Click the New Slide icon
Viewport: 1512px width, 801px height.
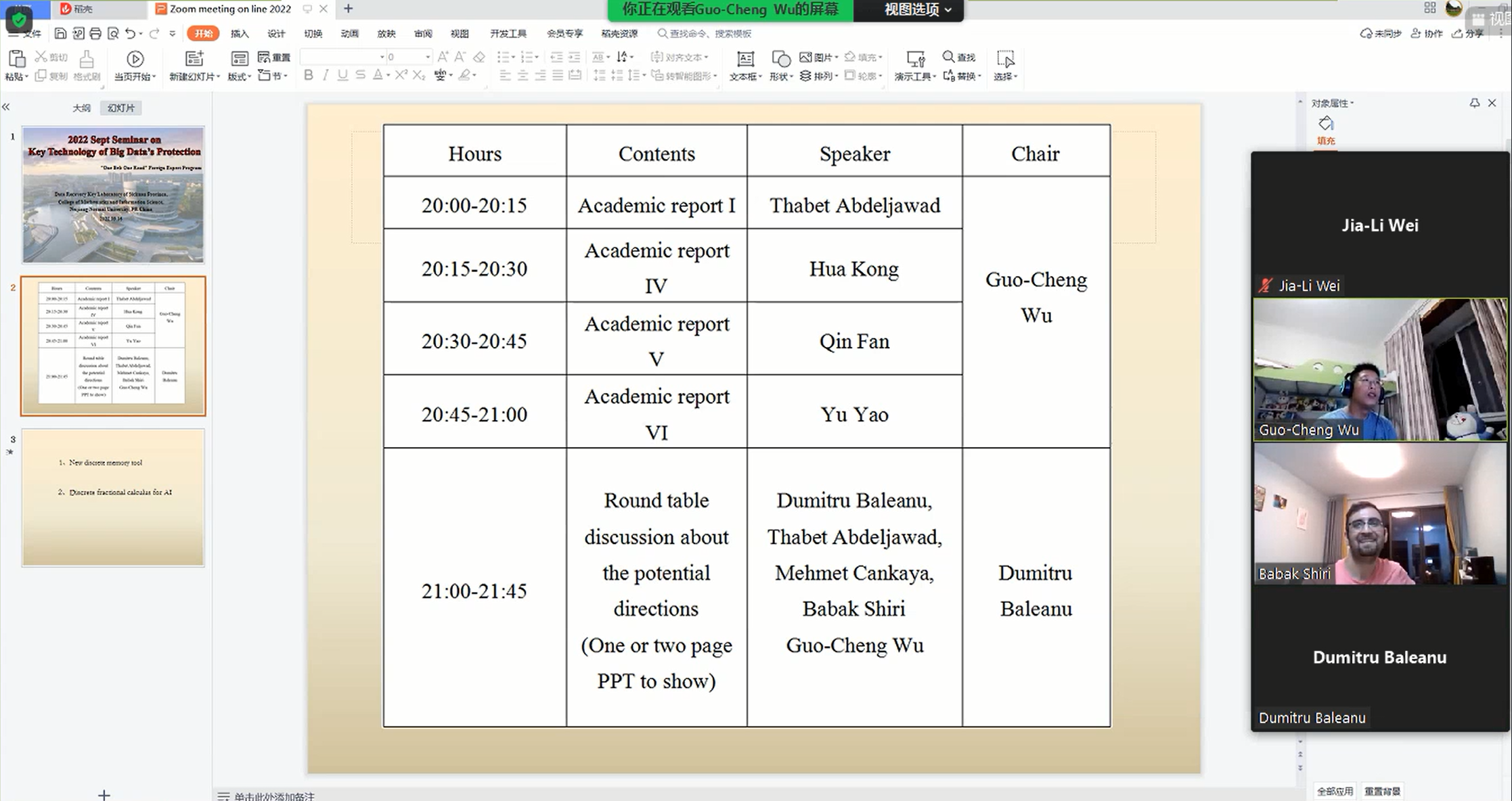pos(194,59)
